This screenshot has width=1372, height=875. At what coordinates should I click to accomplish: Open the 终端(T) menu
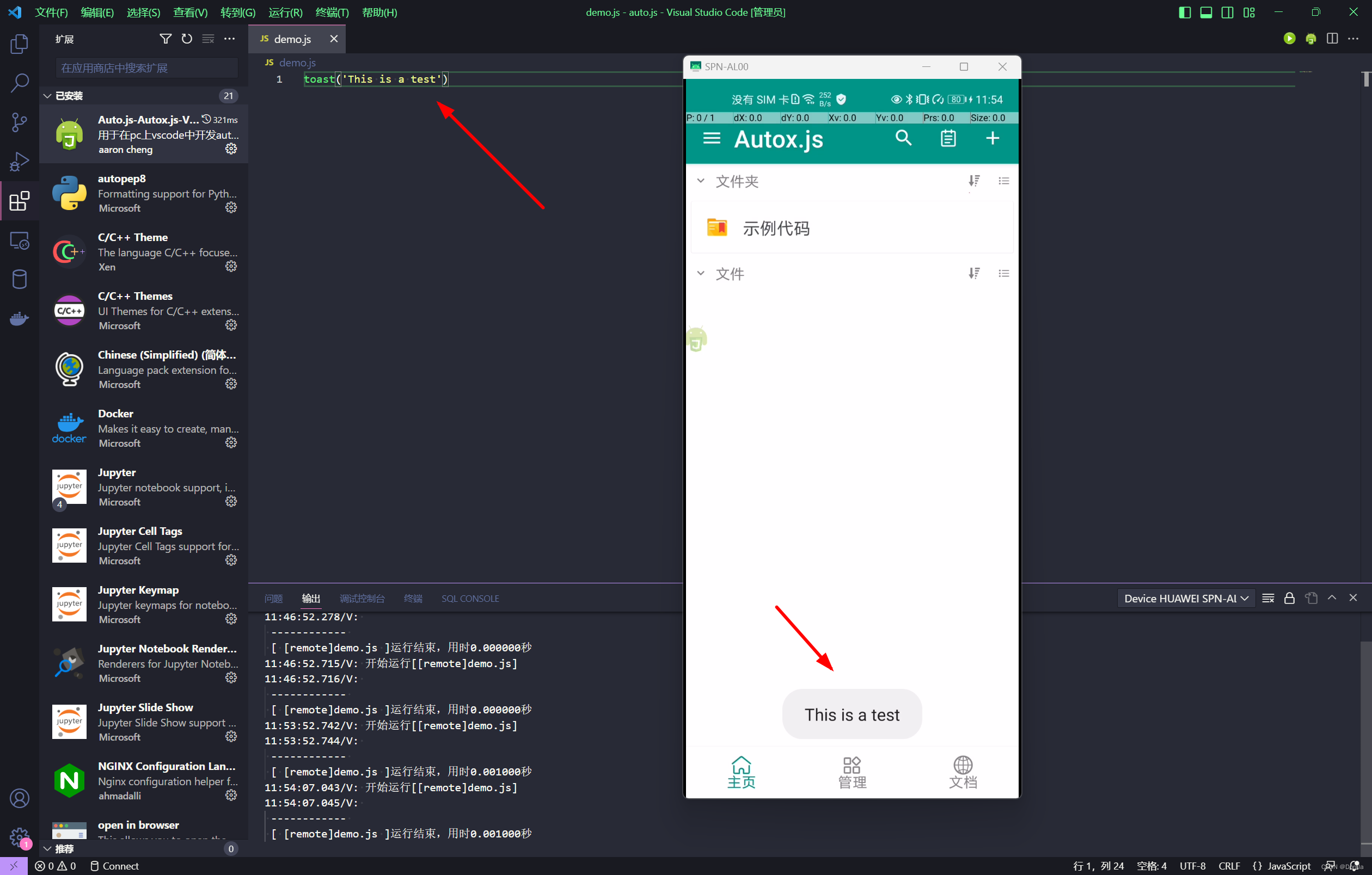tap(332, 12)
